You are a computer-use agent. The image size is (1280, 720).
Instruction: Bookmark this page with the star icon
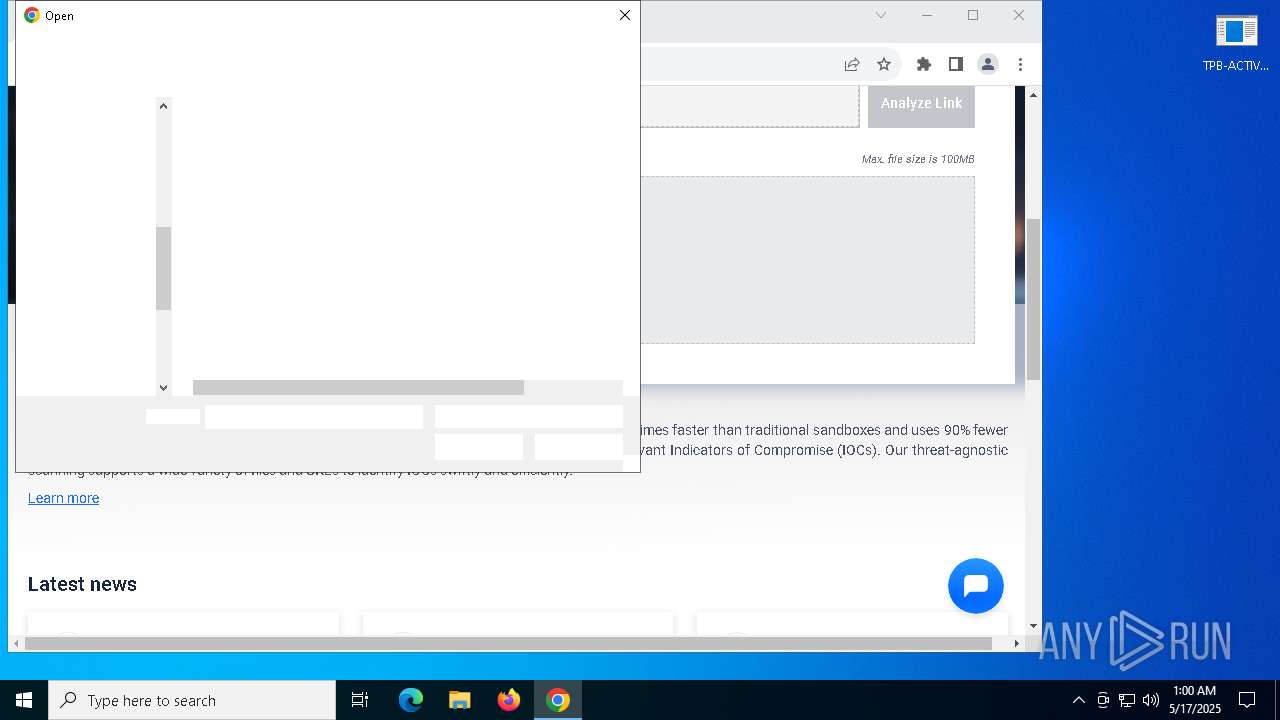tap(884, 64)
